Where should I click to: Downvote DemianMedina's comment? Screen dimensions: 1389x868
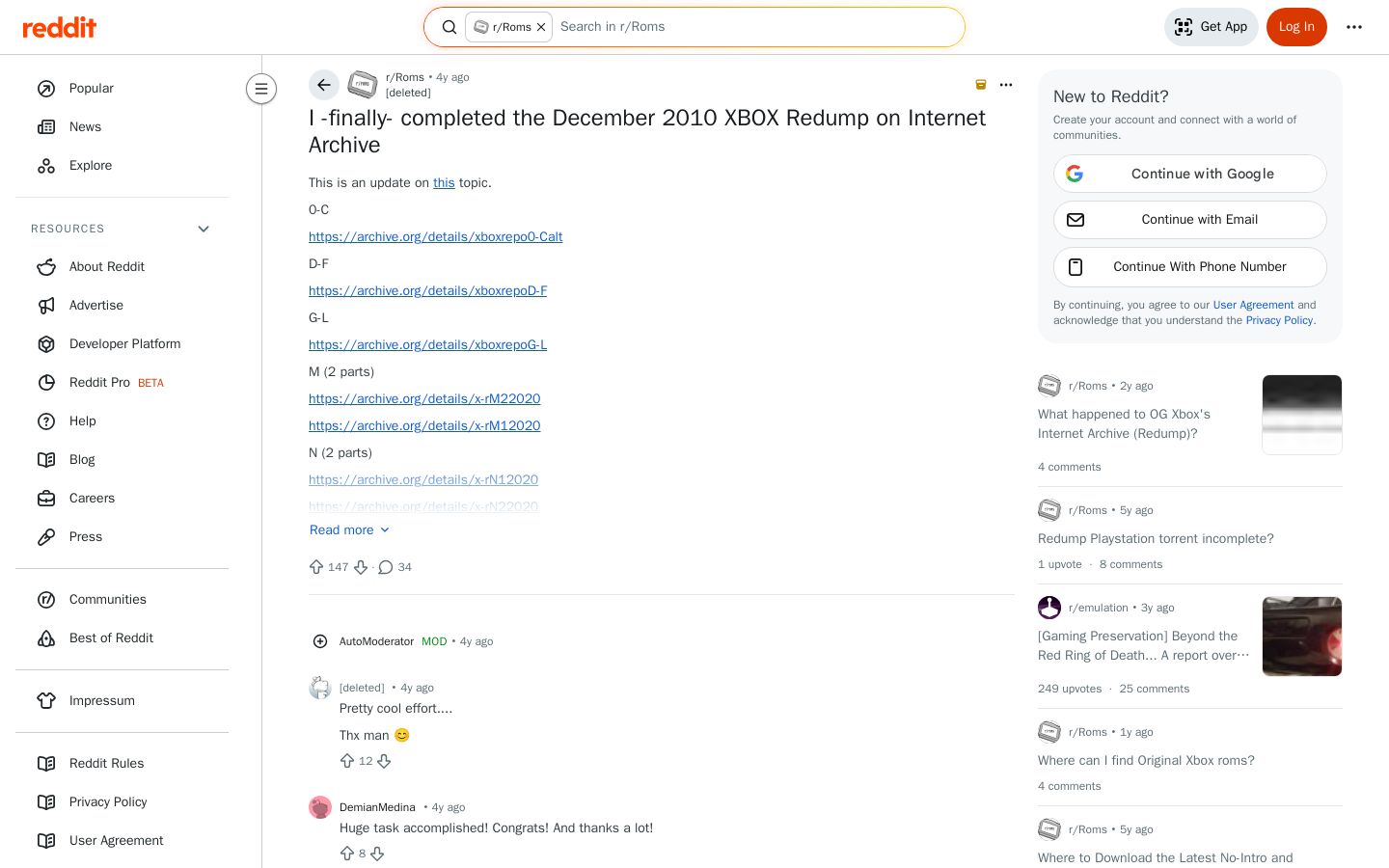[x=377, y=854]
